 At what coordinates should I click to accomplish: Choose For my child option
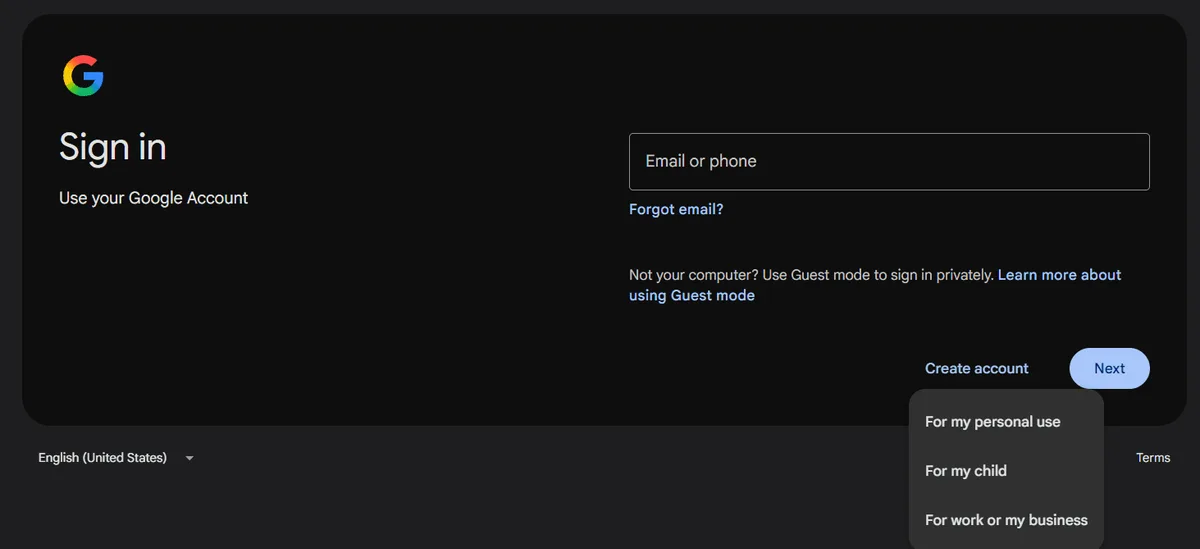click(1006, 471)
